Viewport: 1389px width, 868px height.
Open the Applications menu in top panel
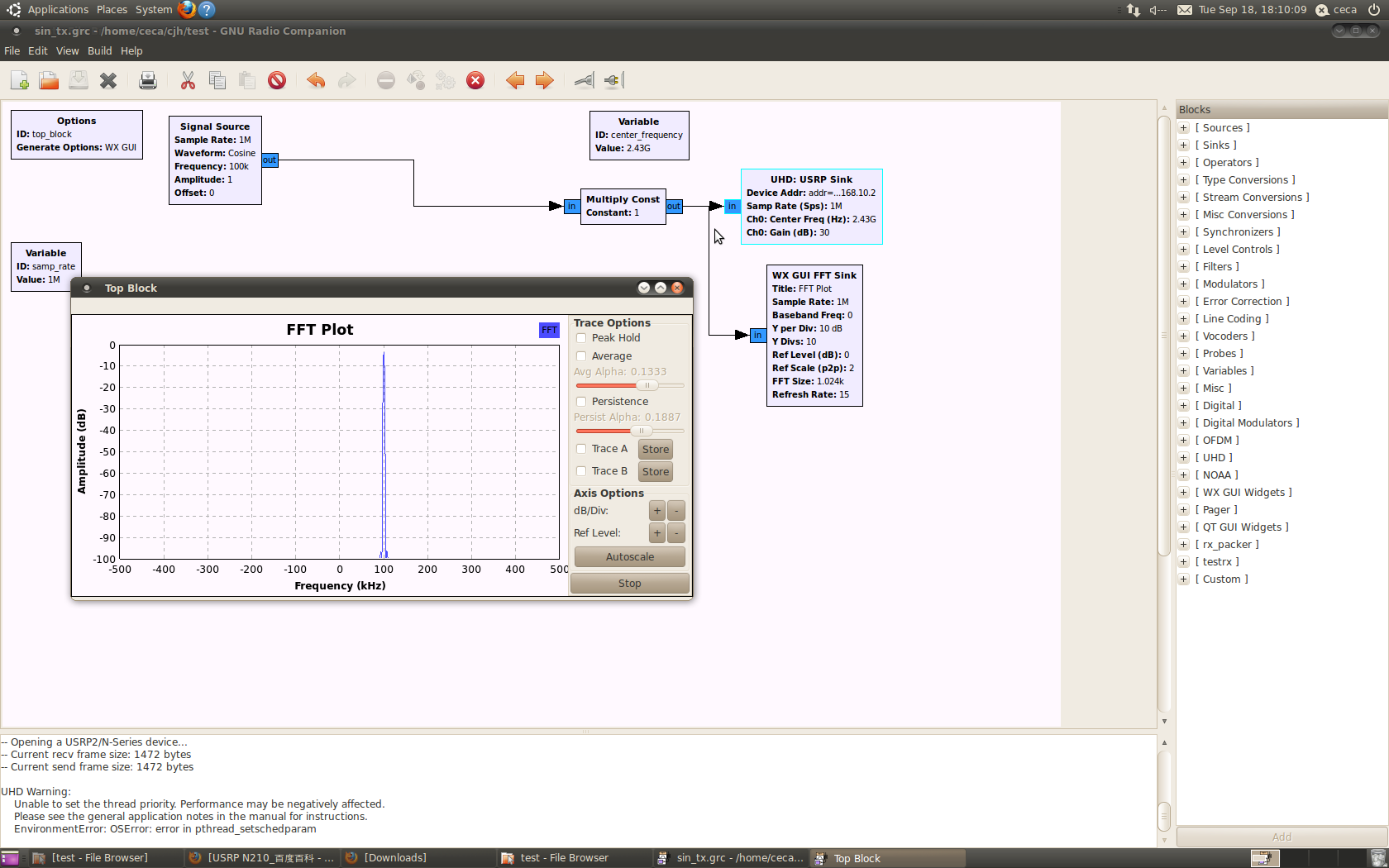click(58, 10)
